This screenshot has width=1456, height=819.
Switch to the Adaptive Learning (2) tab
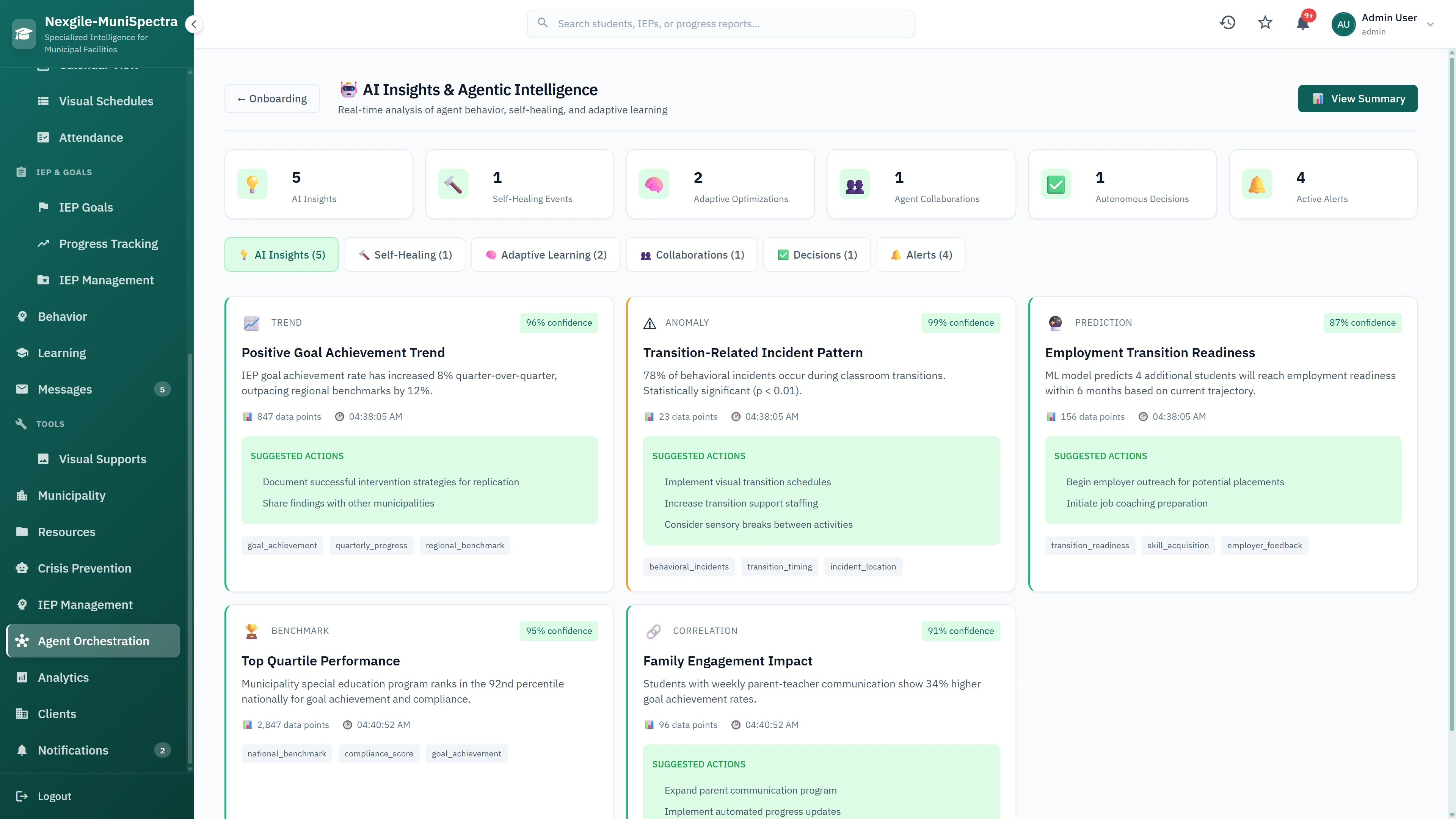click(546, 254)
